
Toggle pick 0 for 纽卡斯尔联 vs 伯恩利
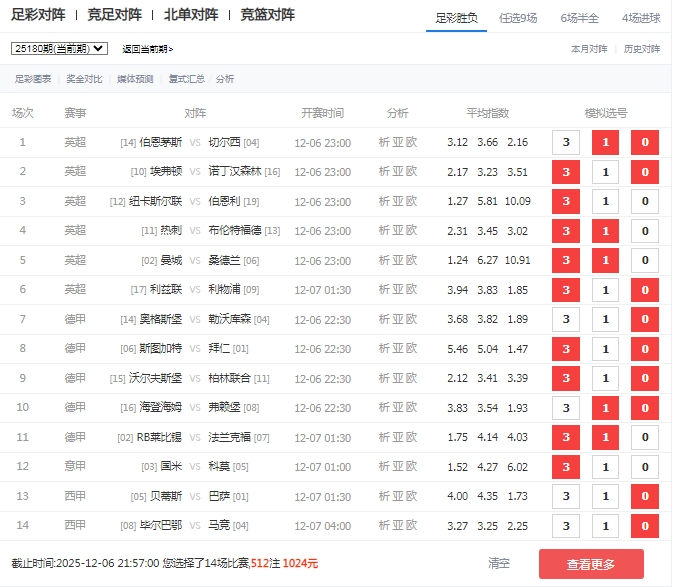point(645,201)
